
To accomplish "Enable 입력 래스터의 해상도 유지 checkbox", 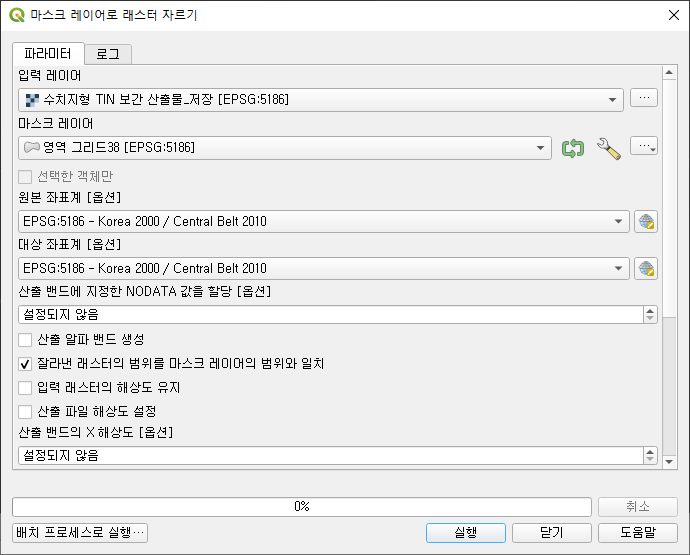I will click(25, 388).
